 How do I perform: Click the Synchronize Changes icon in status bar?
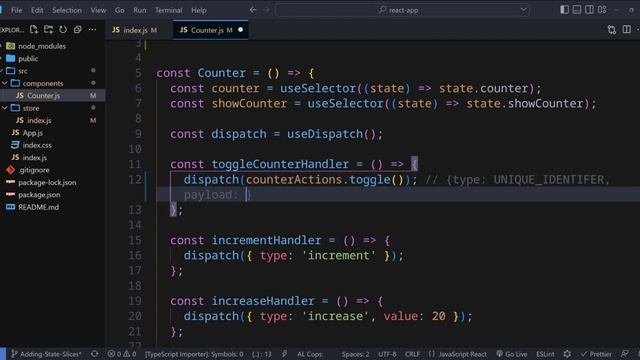(x=94, y=354)
